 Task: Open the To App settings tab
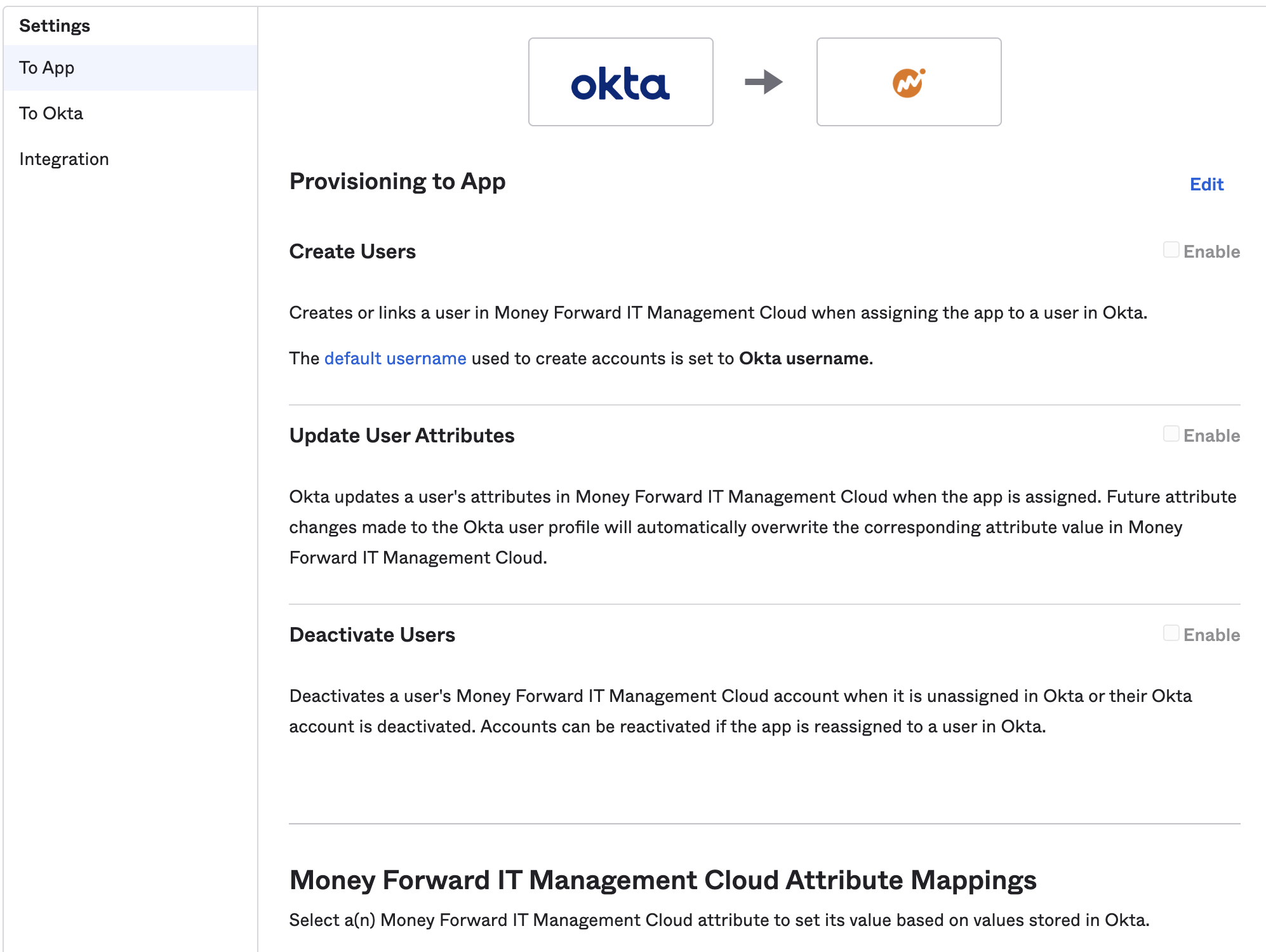[130, 68]
